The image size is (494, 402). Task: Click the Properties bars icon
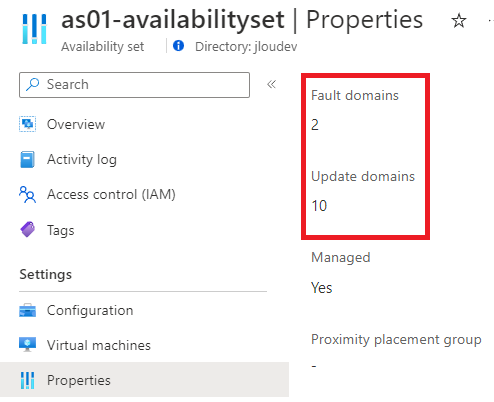tap(27, 380)
